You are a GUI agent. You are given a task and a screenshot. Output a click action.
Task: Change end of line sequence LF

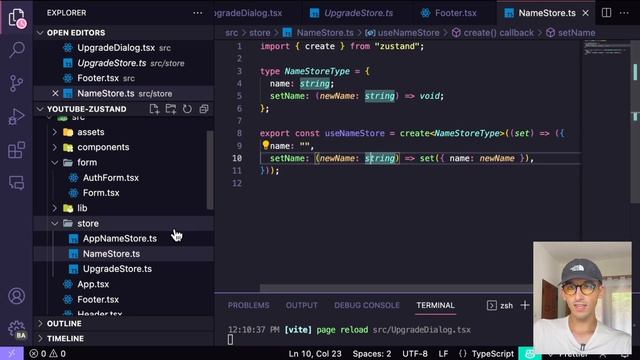[443, 353]
